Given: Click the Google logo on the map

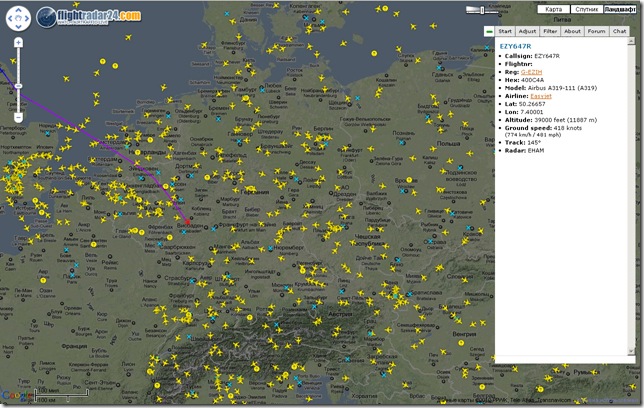Looking at the screenshot, I should click(x=16, y=395).
